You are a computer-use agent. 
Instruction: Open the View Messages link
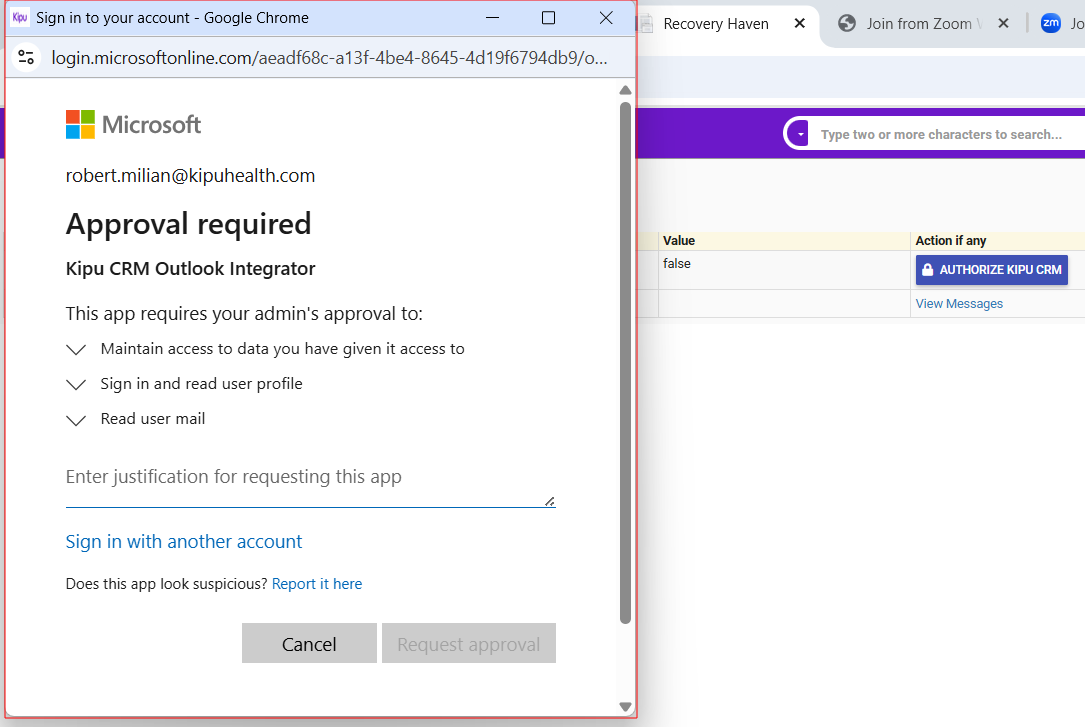point(959,304)
